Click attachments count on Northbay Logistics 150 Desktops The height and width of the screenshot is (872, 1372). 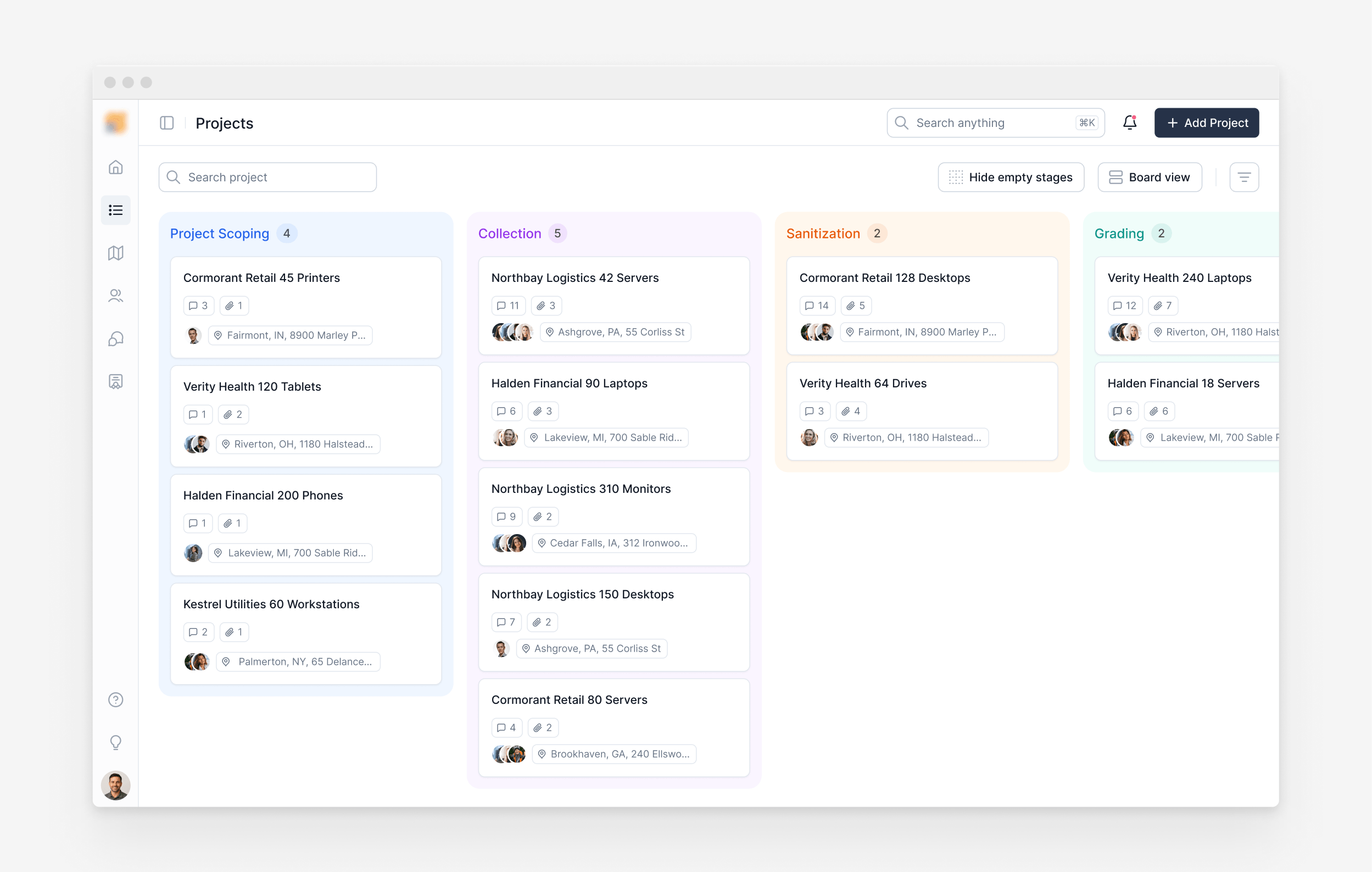(542, 622)
